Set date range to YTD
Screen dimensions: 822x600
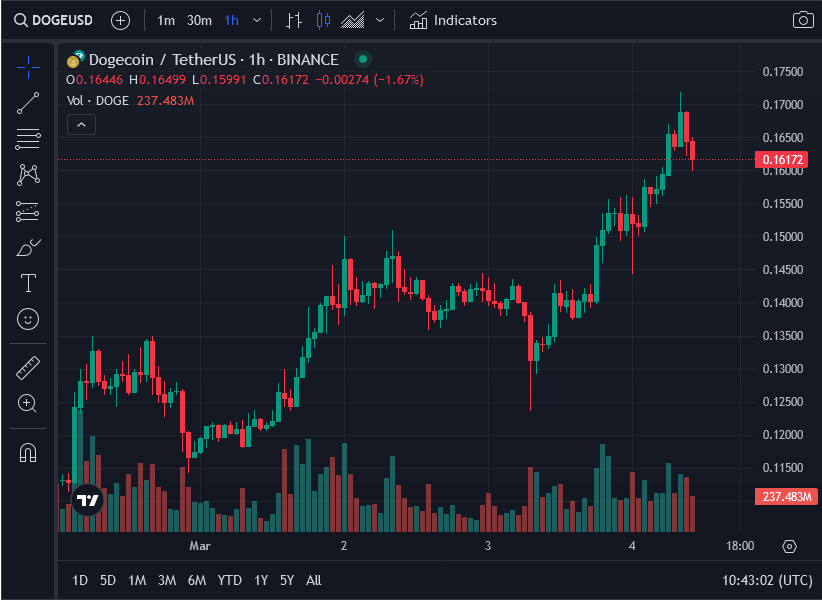pyautogui.click(x=230, y=580)
